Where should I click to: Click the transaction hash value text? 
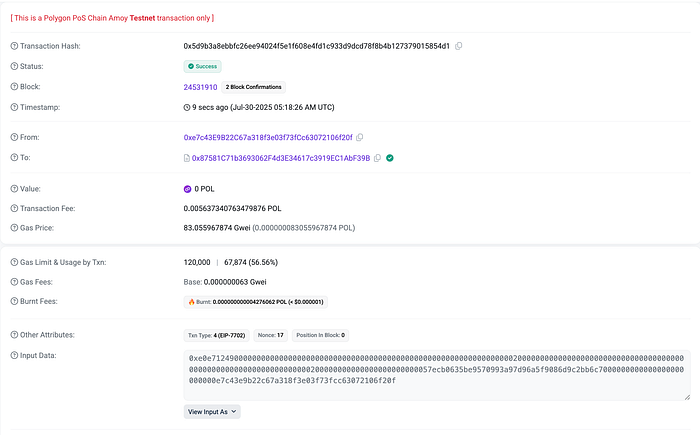coord(317,46)
